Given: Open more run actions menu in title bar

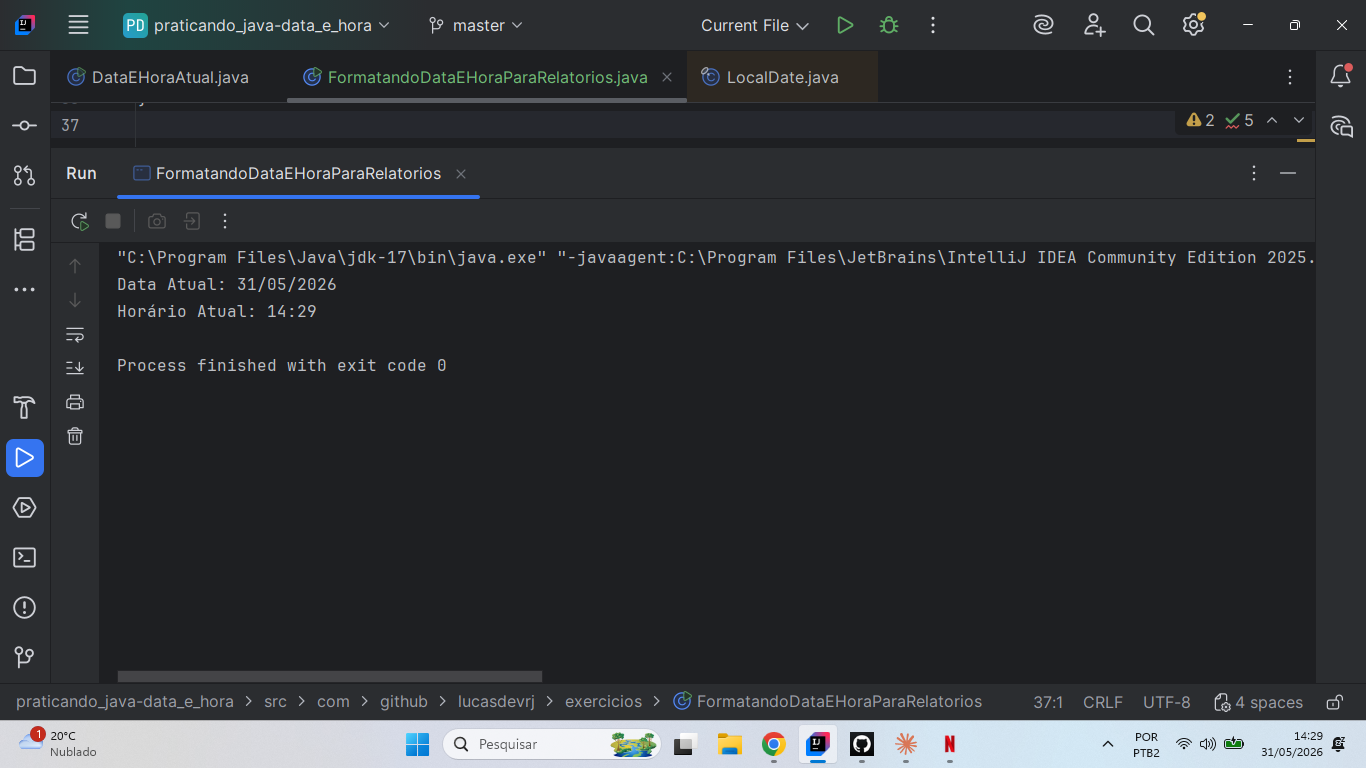Looking at the screenshot, I should [x=933, y=25].
